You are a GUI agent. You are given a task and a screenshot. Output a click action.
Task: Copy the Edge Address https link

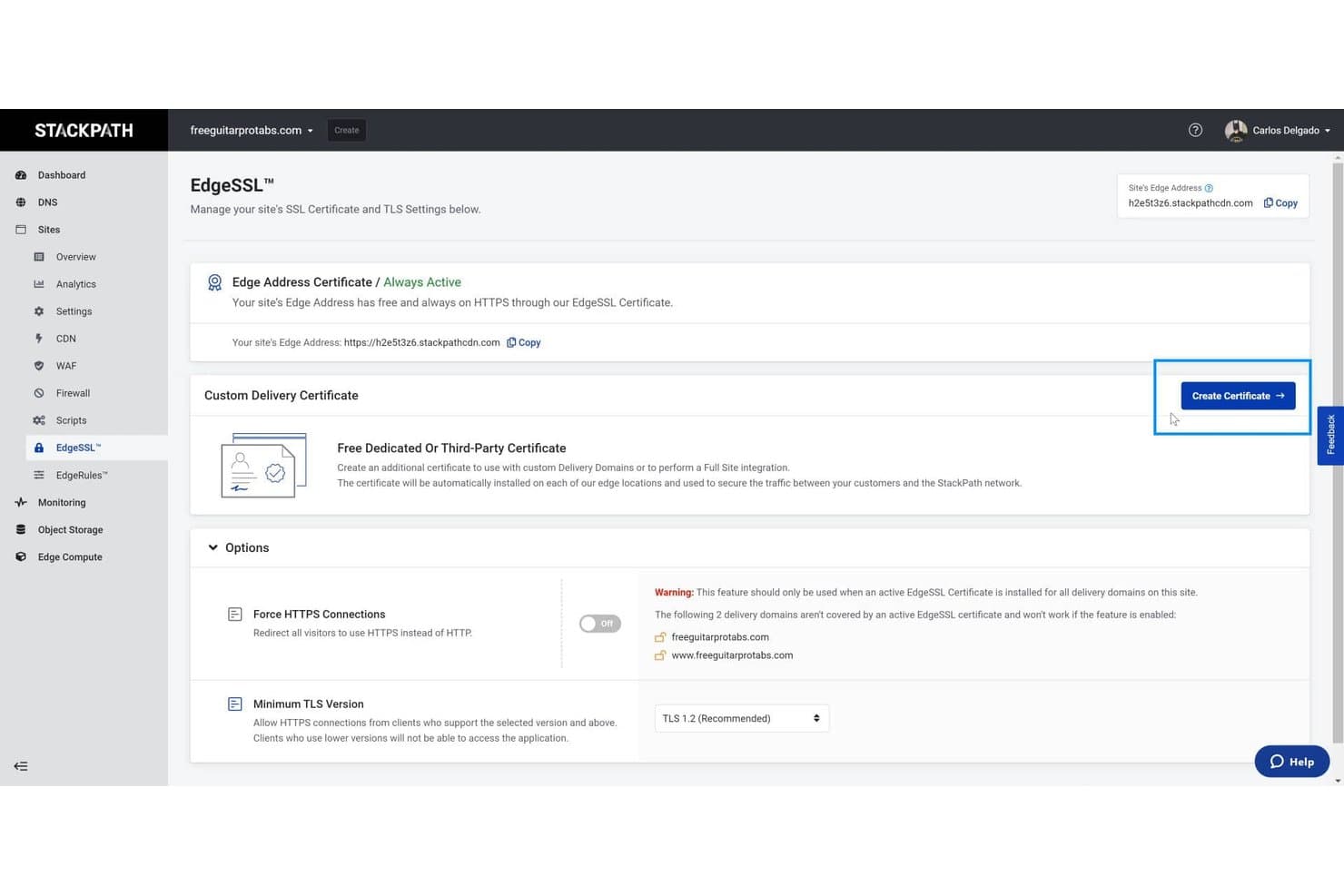coord(524,342)
